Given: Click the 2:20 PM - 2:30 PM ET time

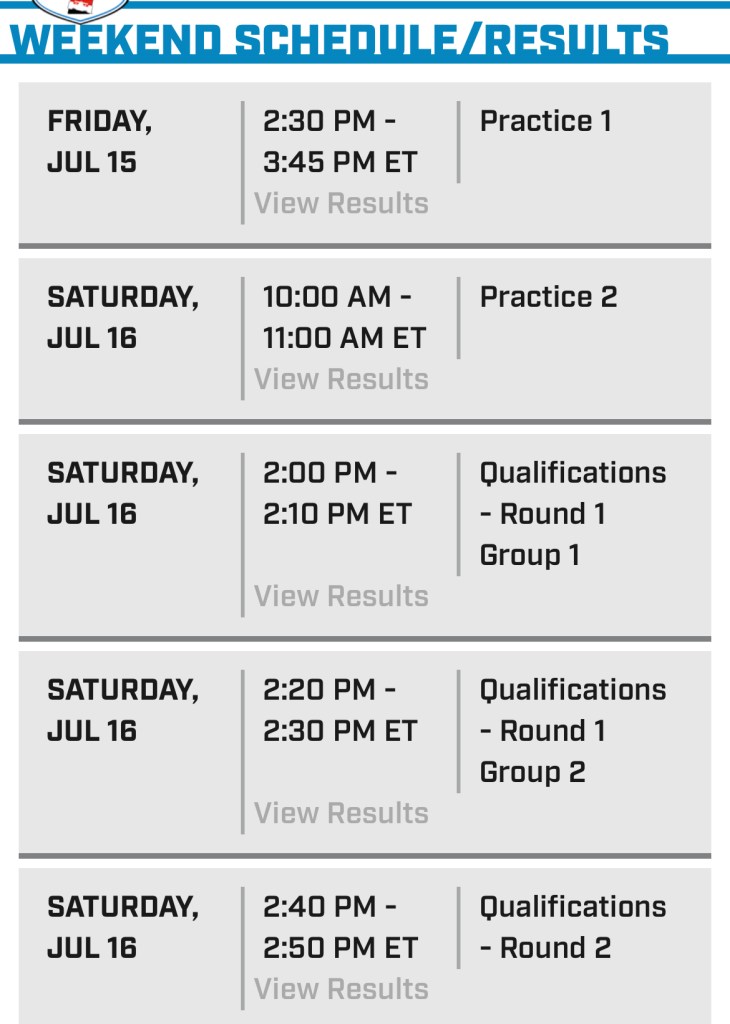Looking at the screenshot, I should point(339,710).
